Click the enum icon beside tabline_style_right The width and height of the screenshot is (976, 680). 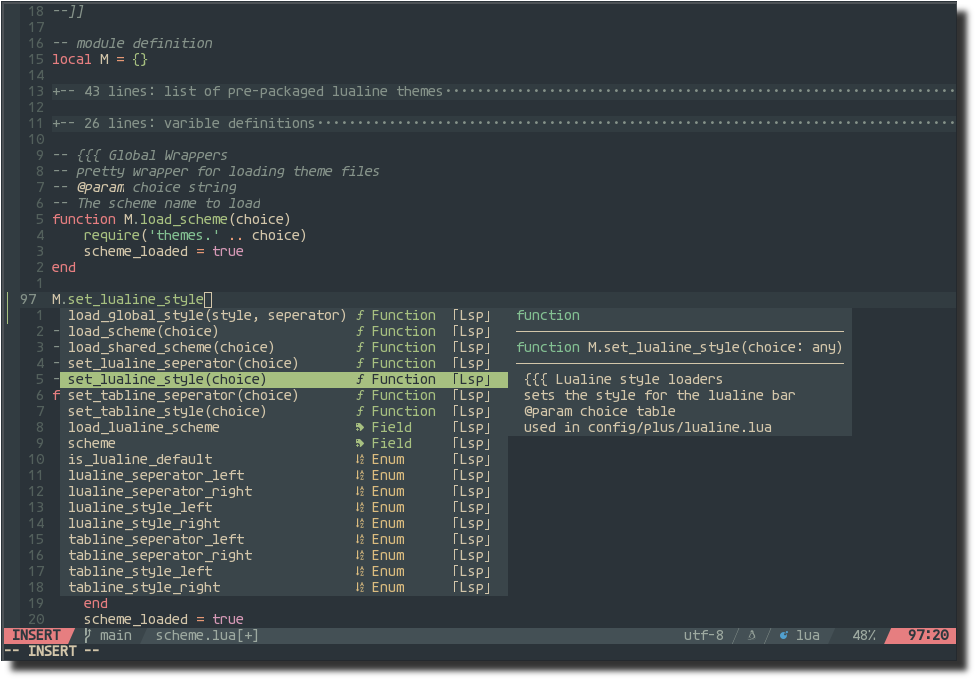tap(360, 587)
